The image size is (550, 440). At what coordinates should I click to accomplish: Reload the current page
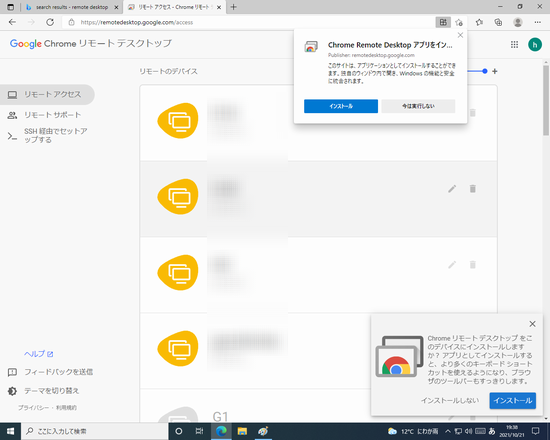(50, 22)
